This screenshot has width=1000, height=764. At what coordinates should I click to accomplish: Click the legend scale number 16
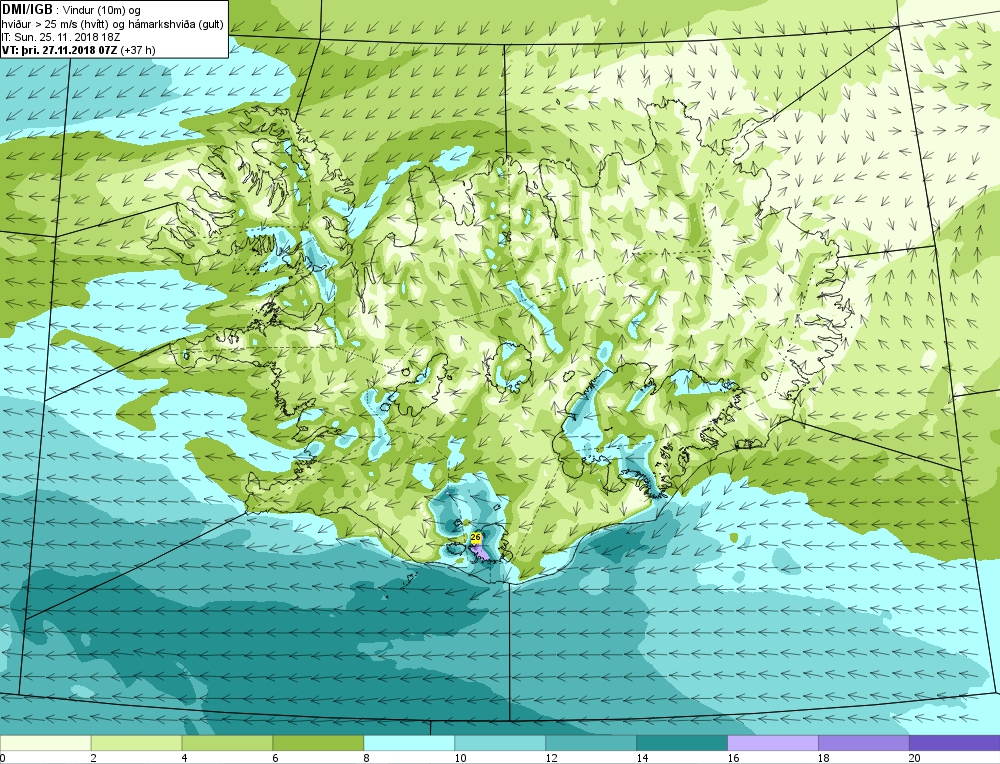tap(733, 758)
